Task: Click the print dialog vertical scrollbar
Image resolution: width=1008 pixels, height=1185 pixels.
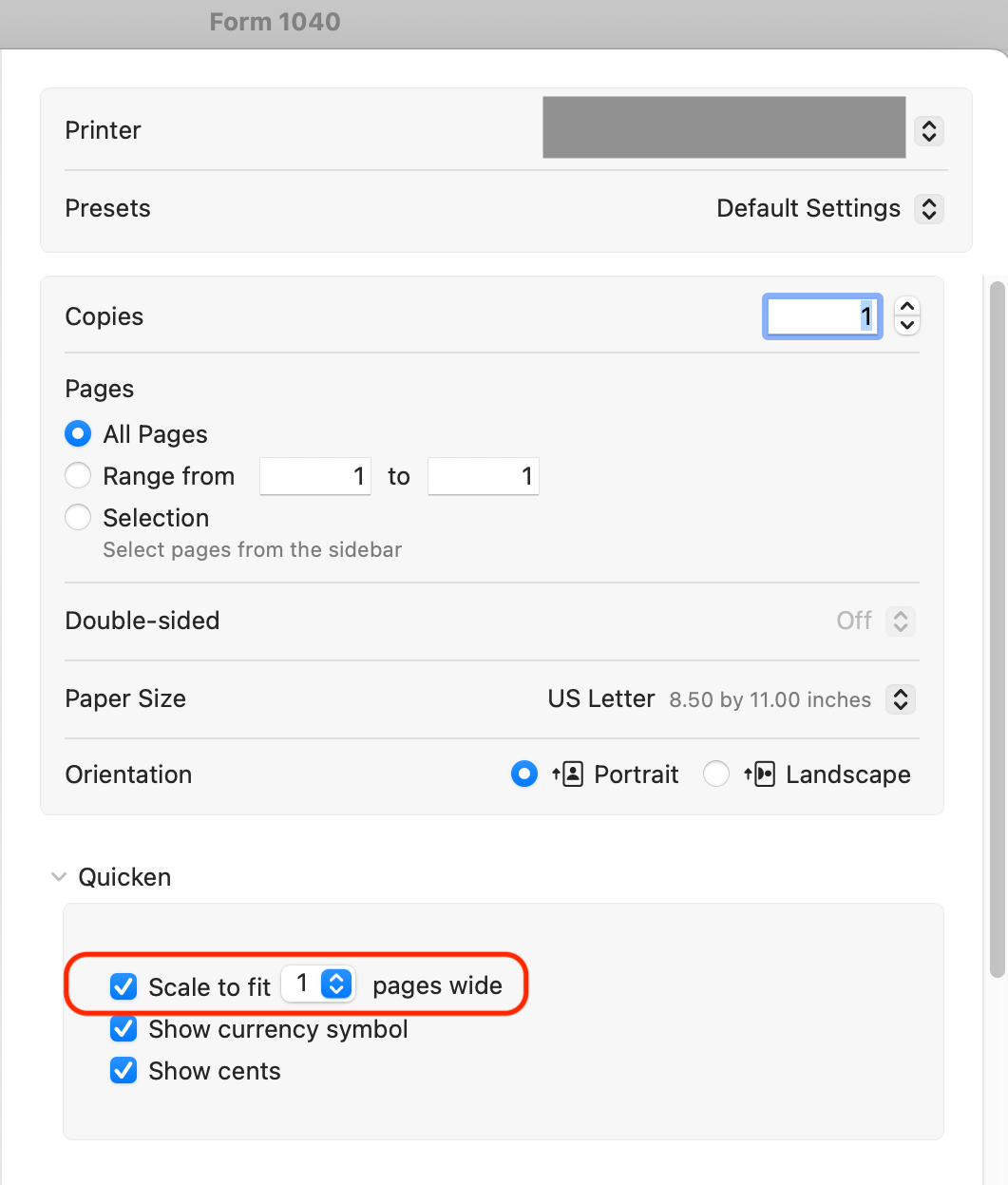Action: (997, 629)
